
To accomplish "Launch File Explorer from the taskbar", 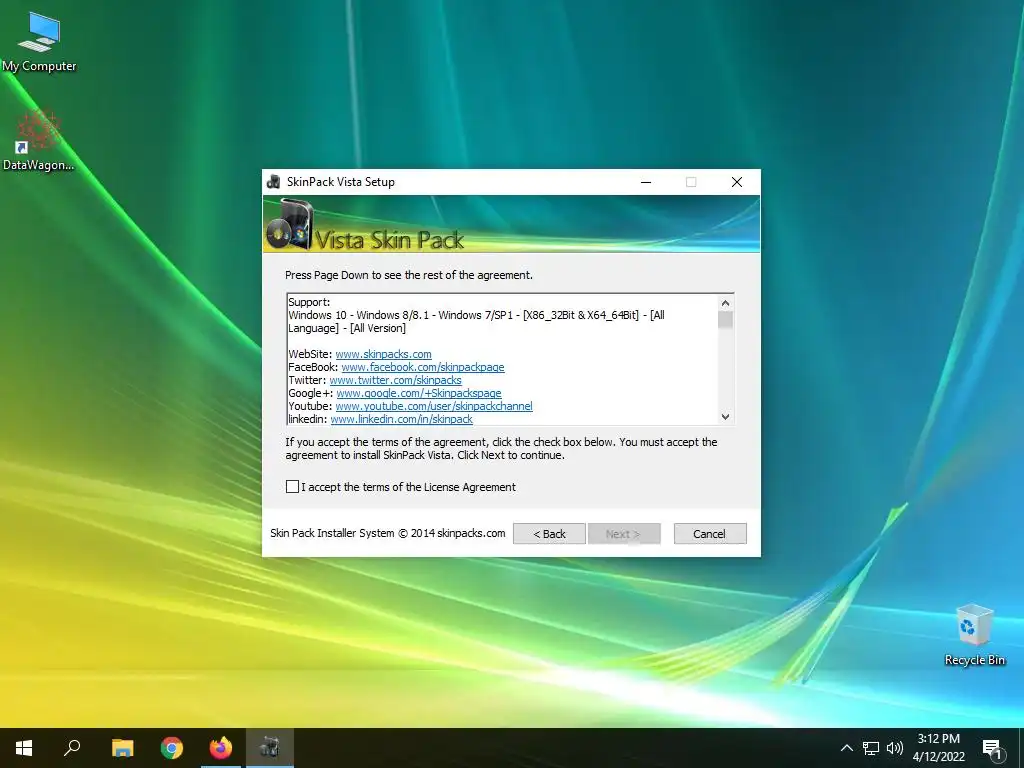I will (x=122, y=748).
